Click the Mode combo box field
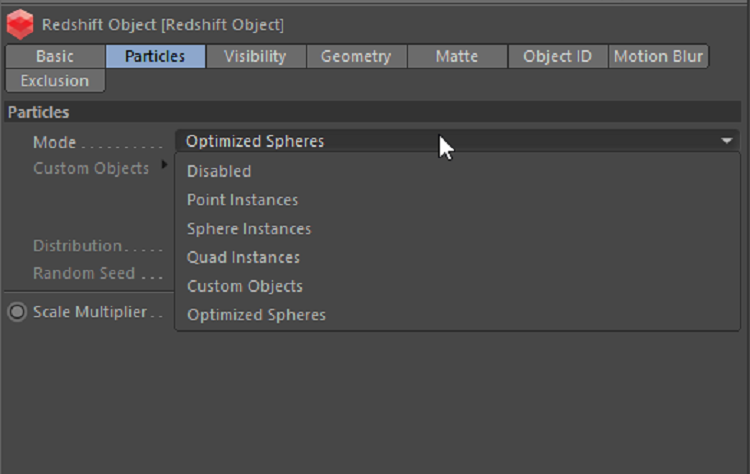 point(400,142)
